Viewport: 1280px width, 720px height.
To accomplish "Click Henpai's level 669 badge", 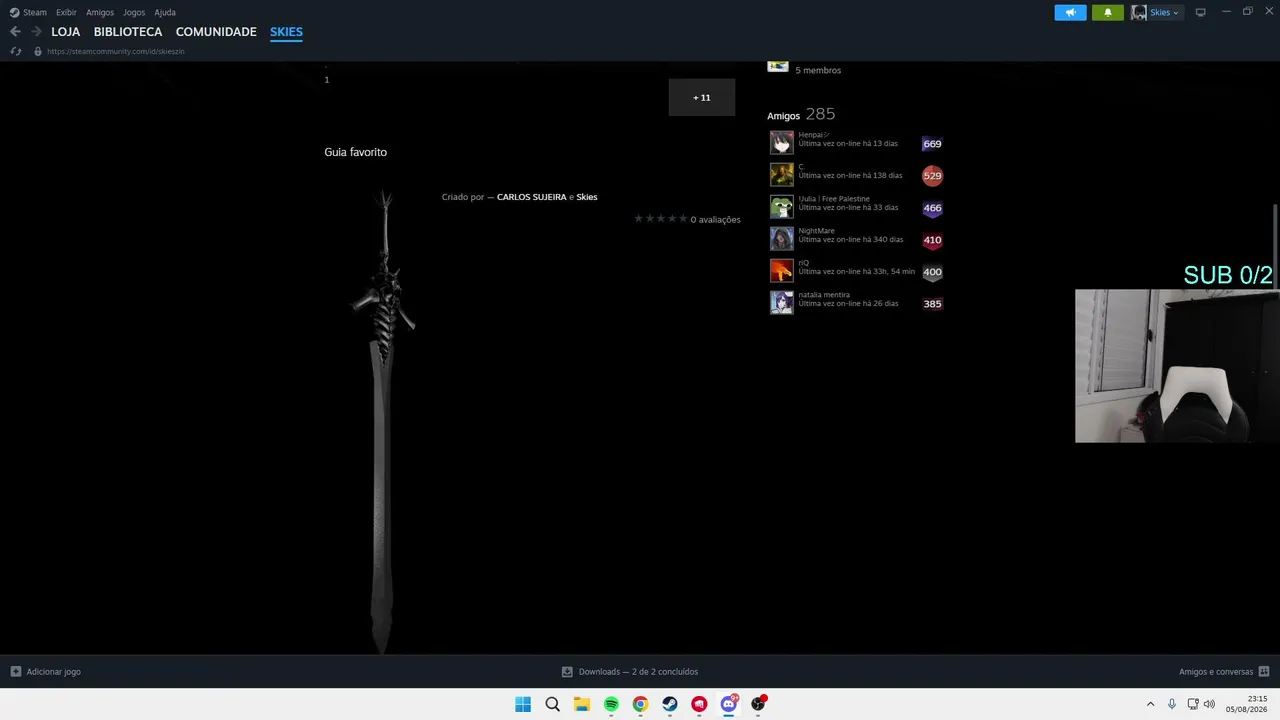I will click(932, 144).
